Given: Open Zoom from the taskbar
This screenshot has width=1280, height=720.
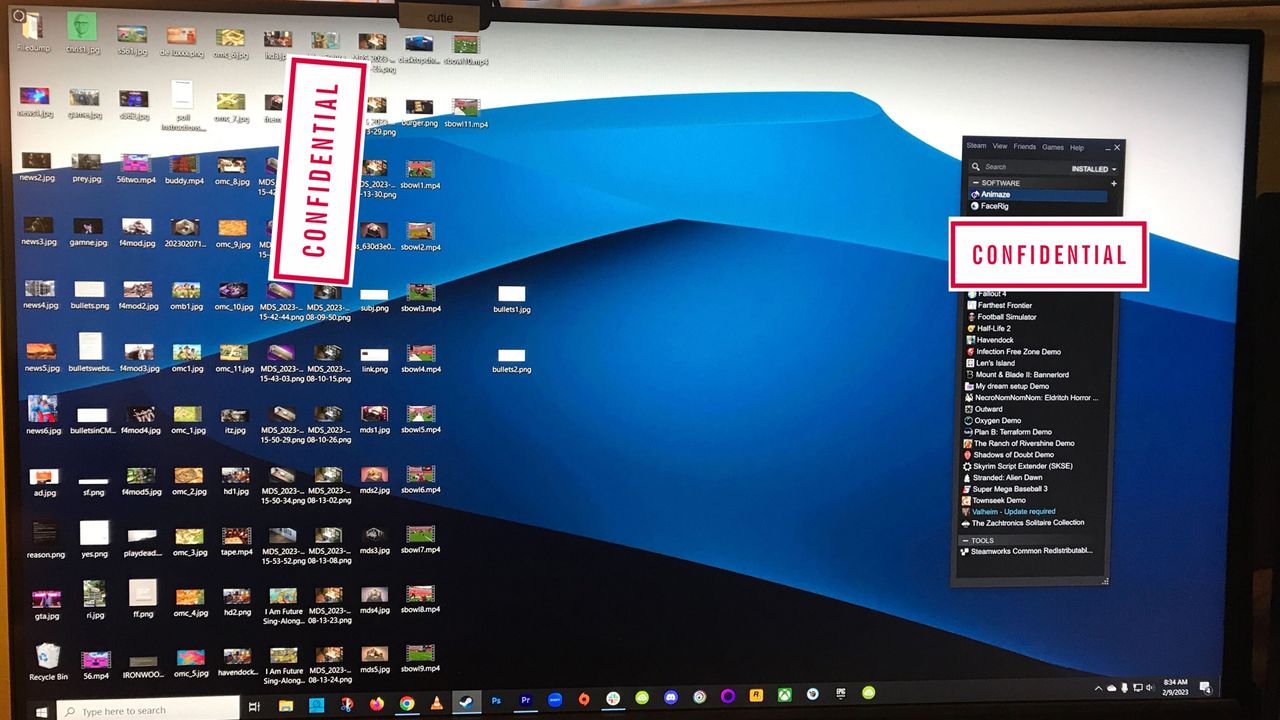Looking at the screenshot, I should [555, 700].
